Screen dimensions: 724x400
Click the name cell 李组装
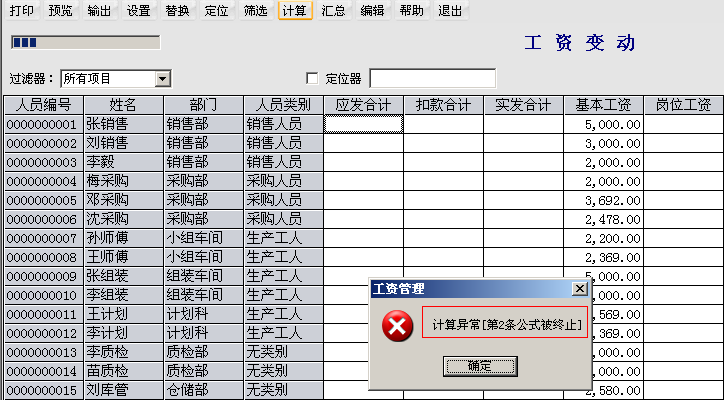tap(124, 295)
